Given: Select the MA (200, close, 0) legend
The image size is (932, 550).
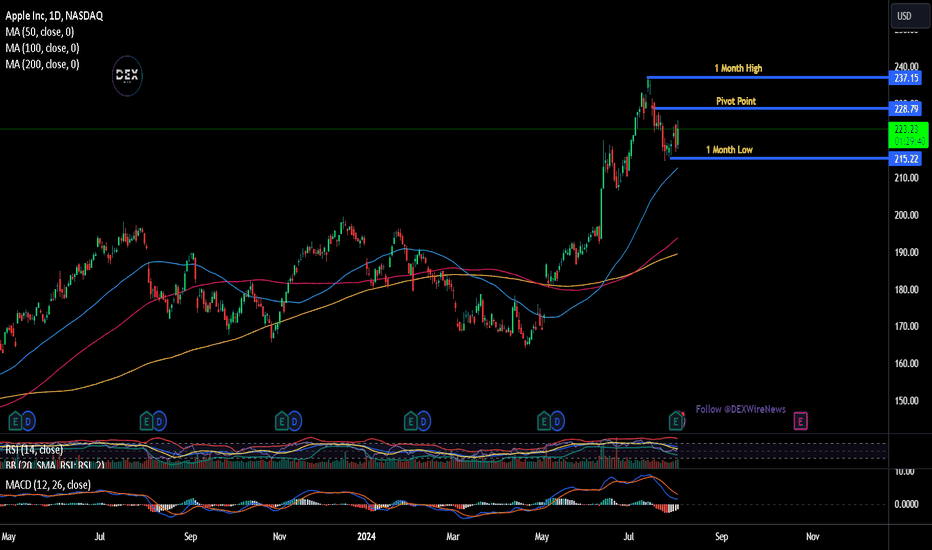Looking at the screenshot, I should coord(42,64).
